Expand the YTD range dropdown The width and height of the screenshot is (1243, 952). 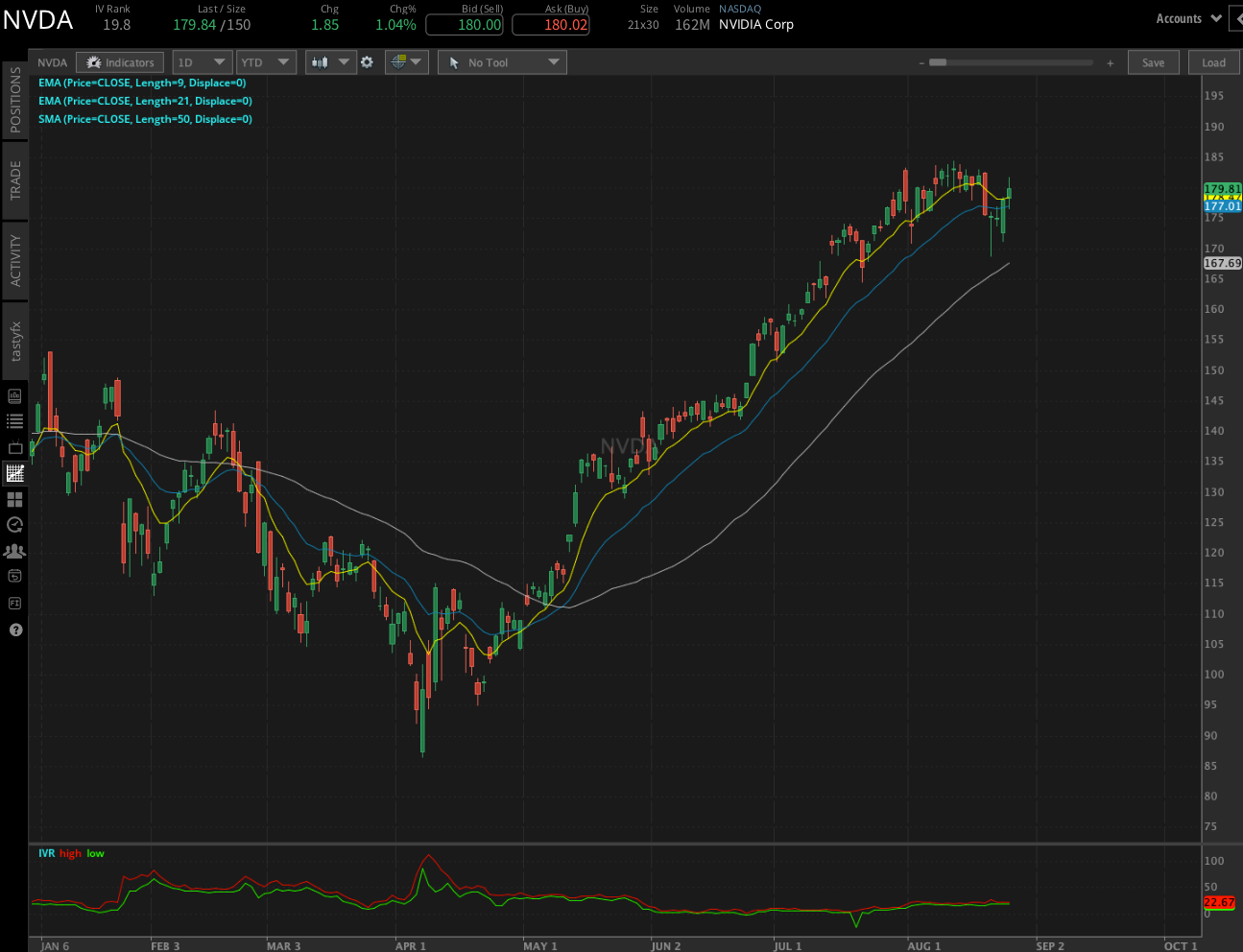coord(266,61)
